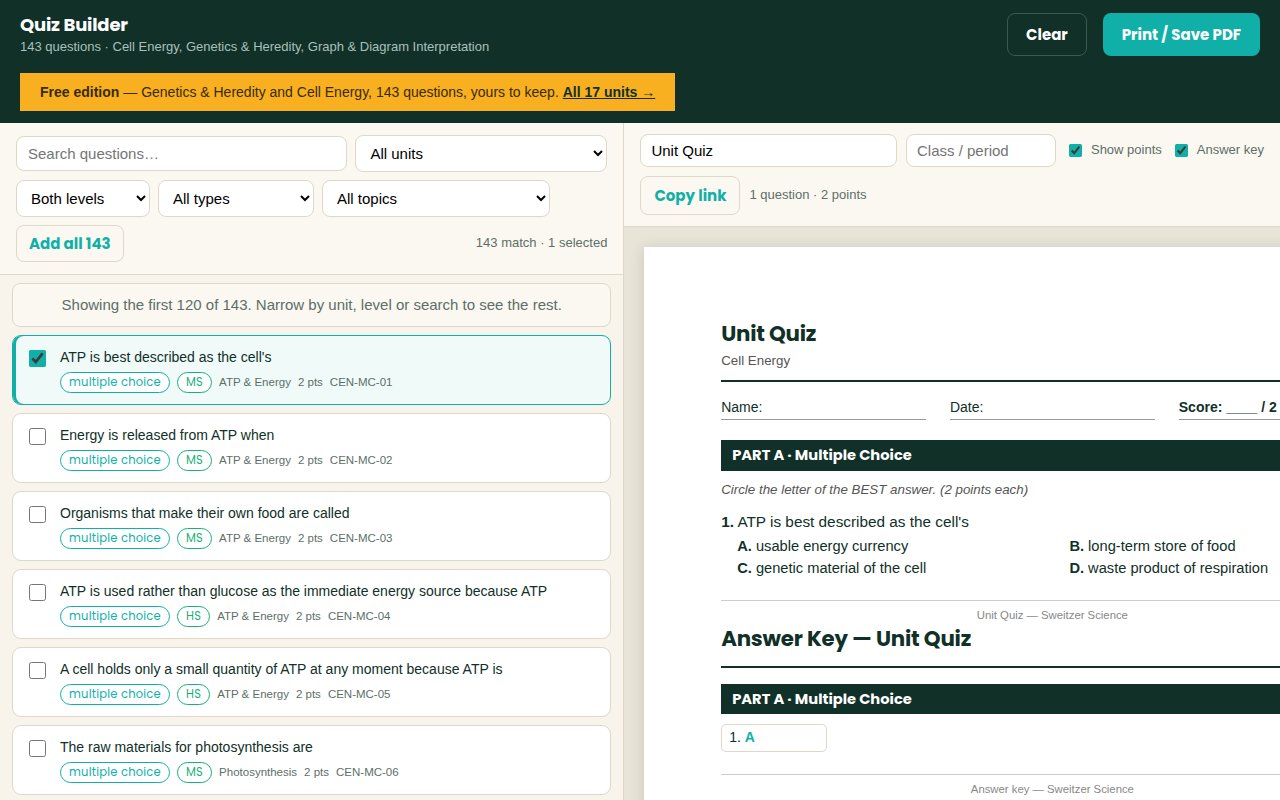This screenshot has height=800, width=1280.
Task: Click answer option B 'long-term store of food'
Action: click(1152, 546)
